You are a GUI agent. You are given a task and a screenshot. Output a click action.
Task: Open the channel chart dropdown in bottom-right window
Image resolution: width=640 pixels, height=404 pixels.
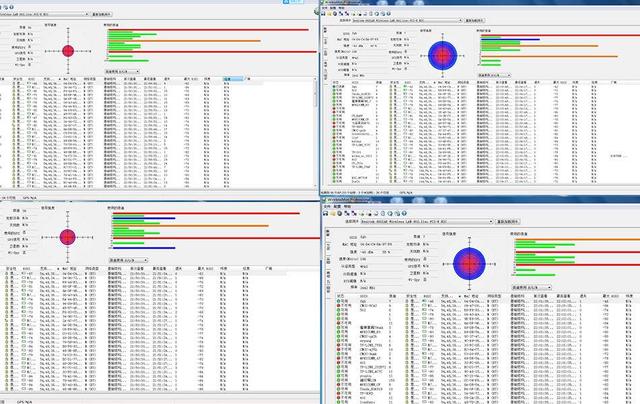[x=531, y=287]
